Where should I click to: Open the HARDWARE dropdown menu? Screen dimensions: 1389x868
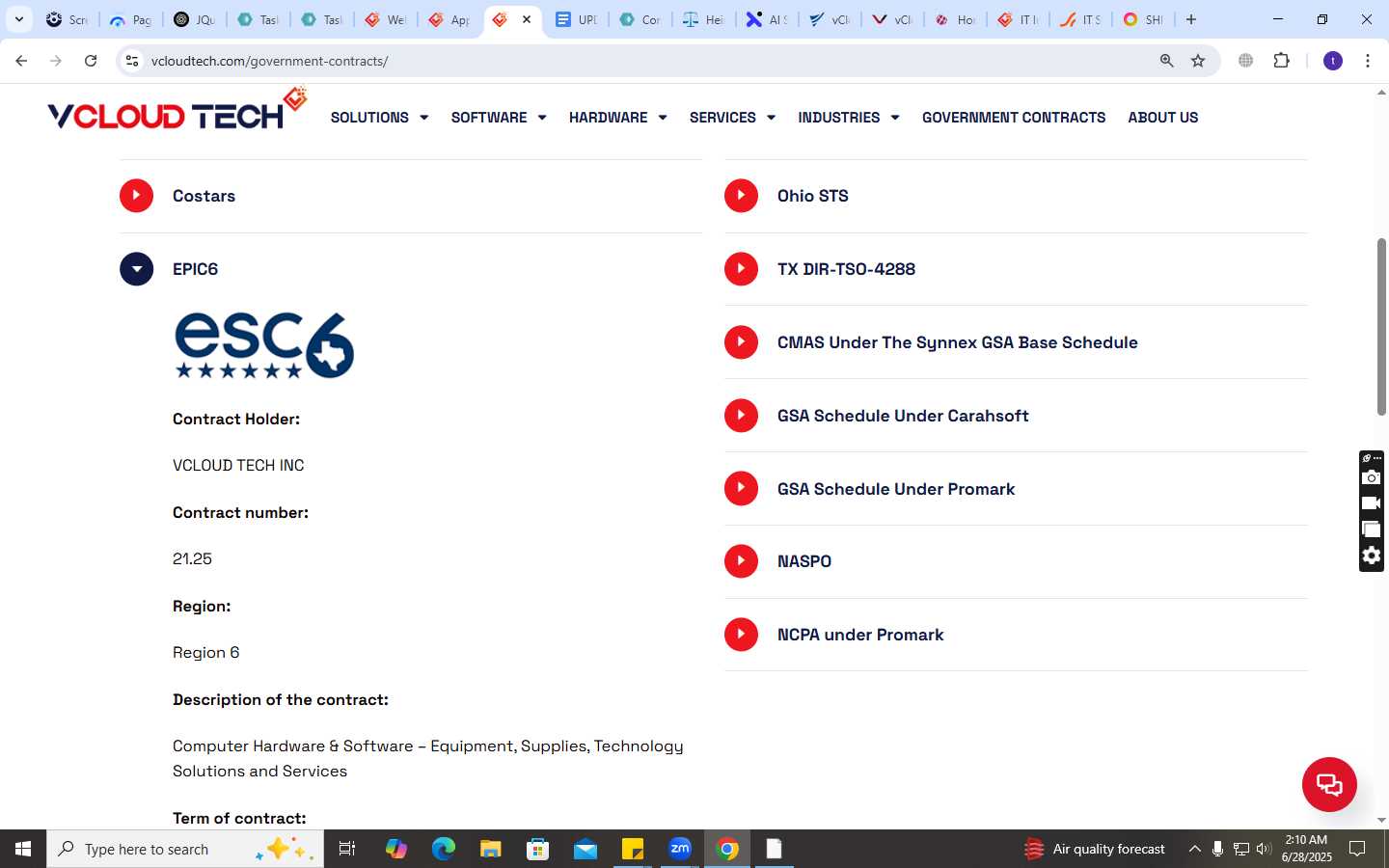[x=617, y=118]
